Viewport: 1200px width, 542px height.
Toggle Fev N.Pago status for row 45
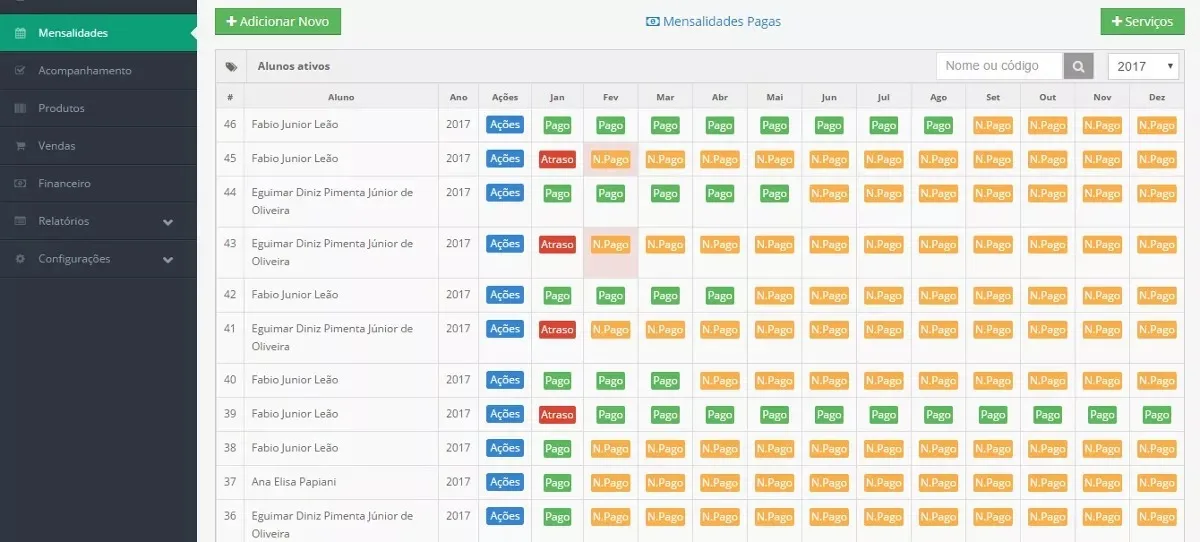610,160
